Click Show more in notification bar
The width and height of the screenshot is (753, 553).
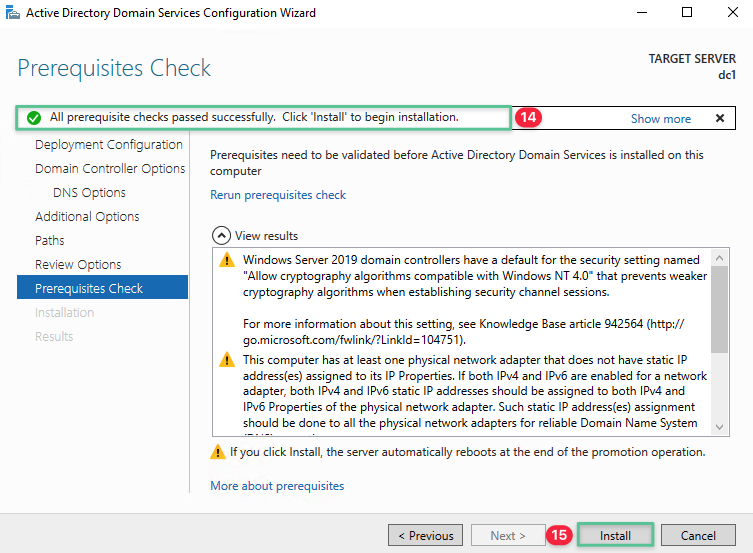[660, 118]
